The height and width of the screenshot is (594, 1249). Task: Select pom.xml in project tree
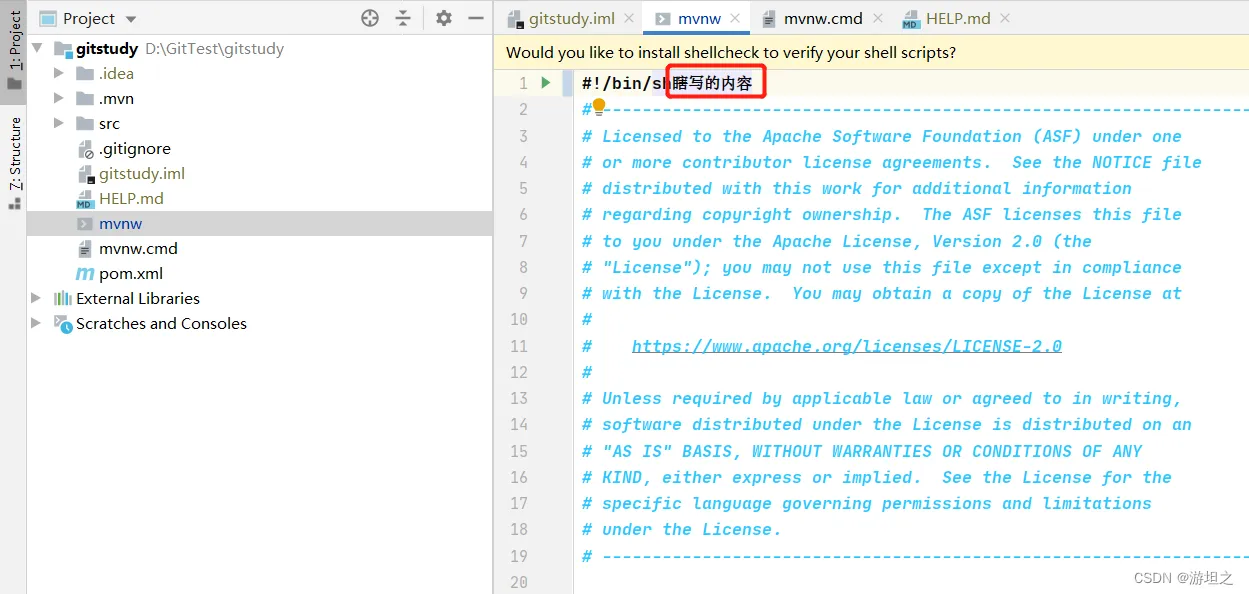tap(131, 273)
